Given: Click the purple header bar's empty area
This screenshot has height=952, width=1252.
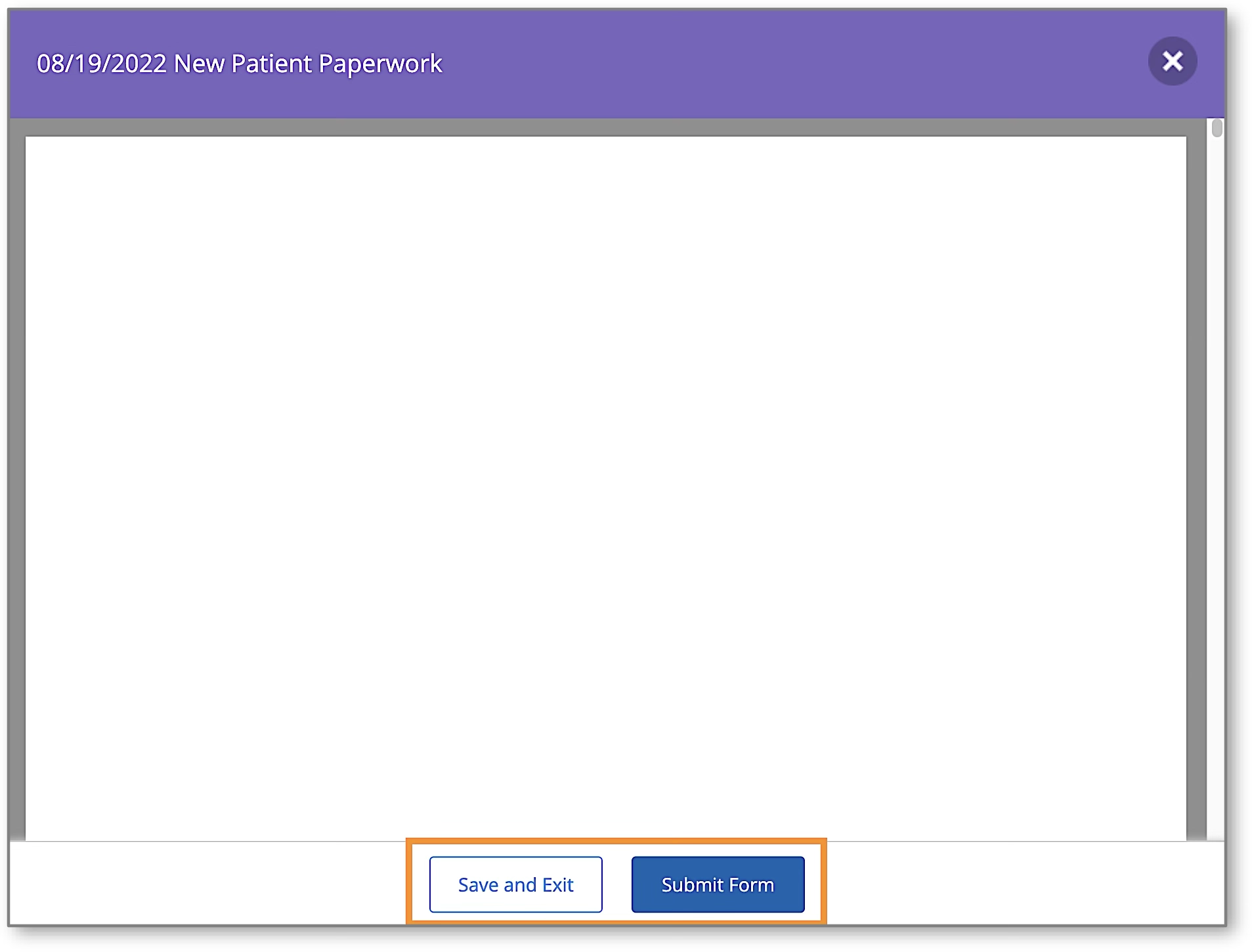Looking at the screenshot, I should coord(788,64).
